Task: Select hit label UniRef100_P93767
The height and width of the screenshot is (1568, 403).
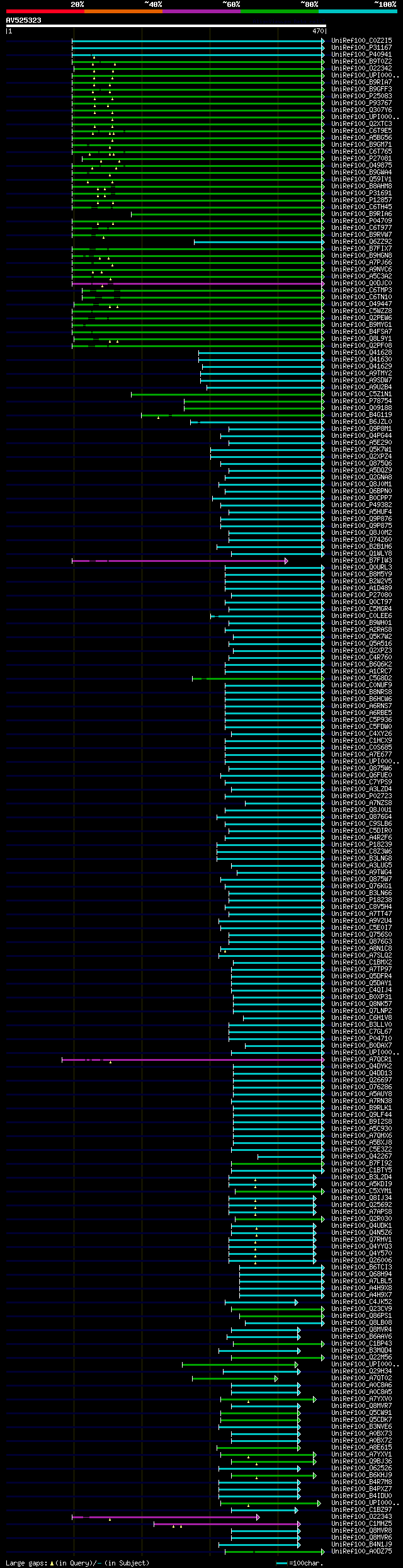Action: pyautogui.click(x=361, y=103)
